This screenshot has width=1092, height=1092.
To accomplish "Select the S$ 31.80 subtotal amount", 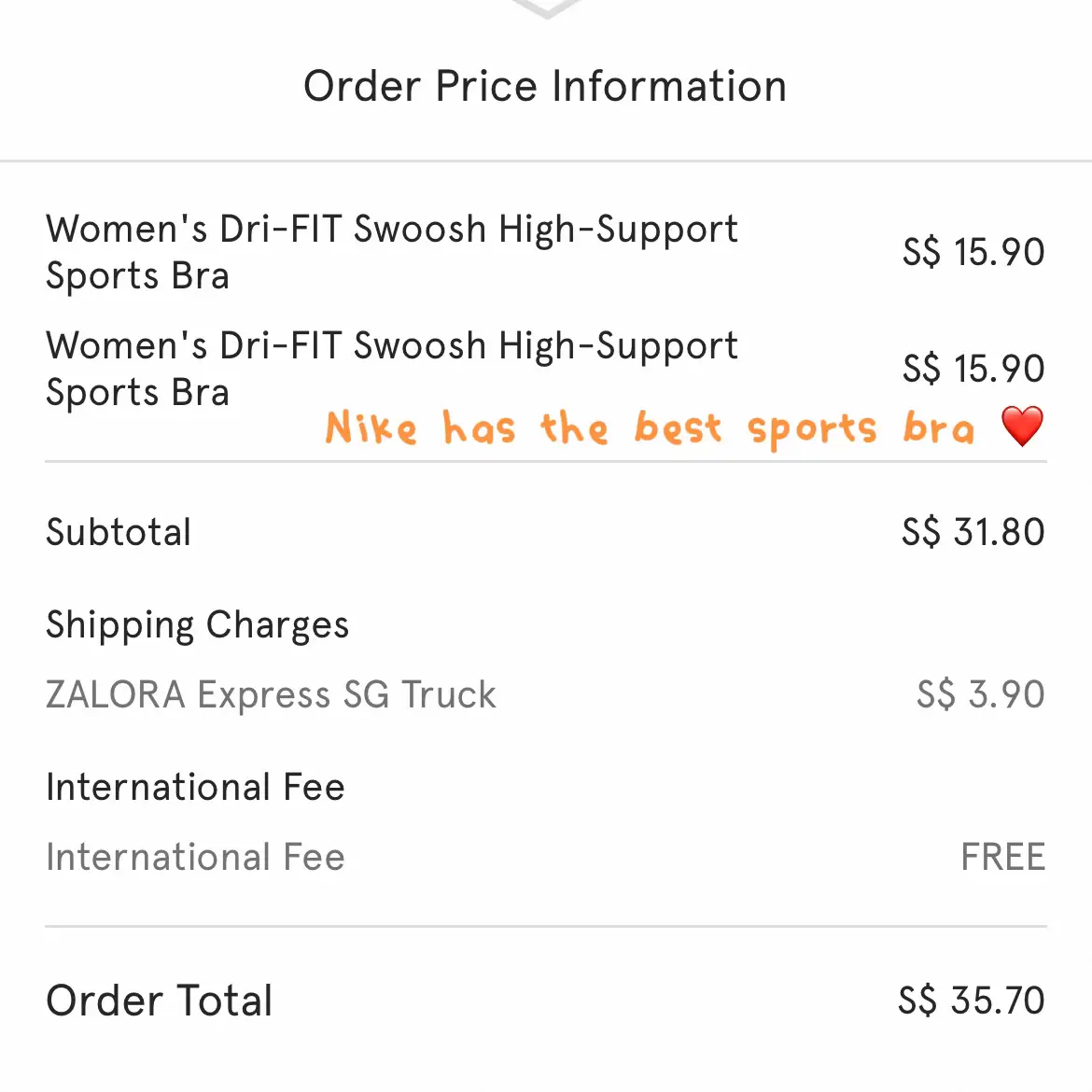I will coord(973,532).
